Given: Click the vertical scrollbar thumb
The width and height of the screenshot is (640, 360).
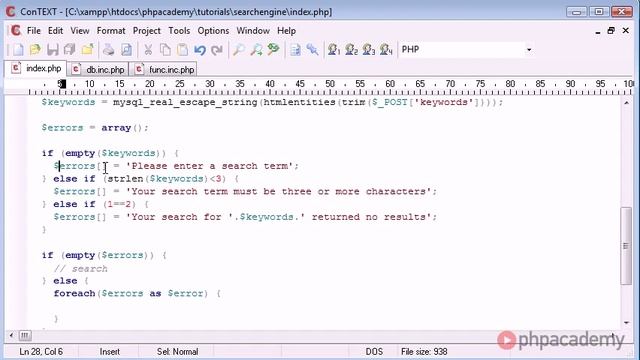Looking at the screenshot, I should [627, 246].
